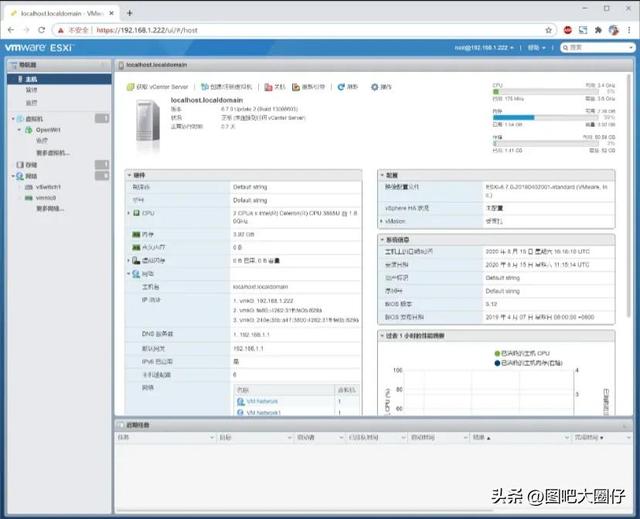Click the browser back arrow

pos(11,30)
